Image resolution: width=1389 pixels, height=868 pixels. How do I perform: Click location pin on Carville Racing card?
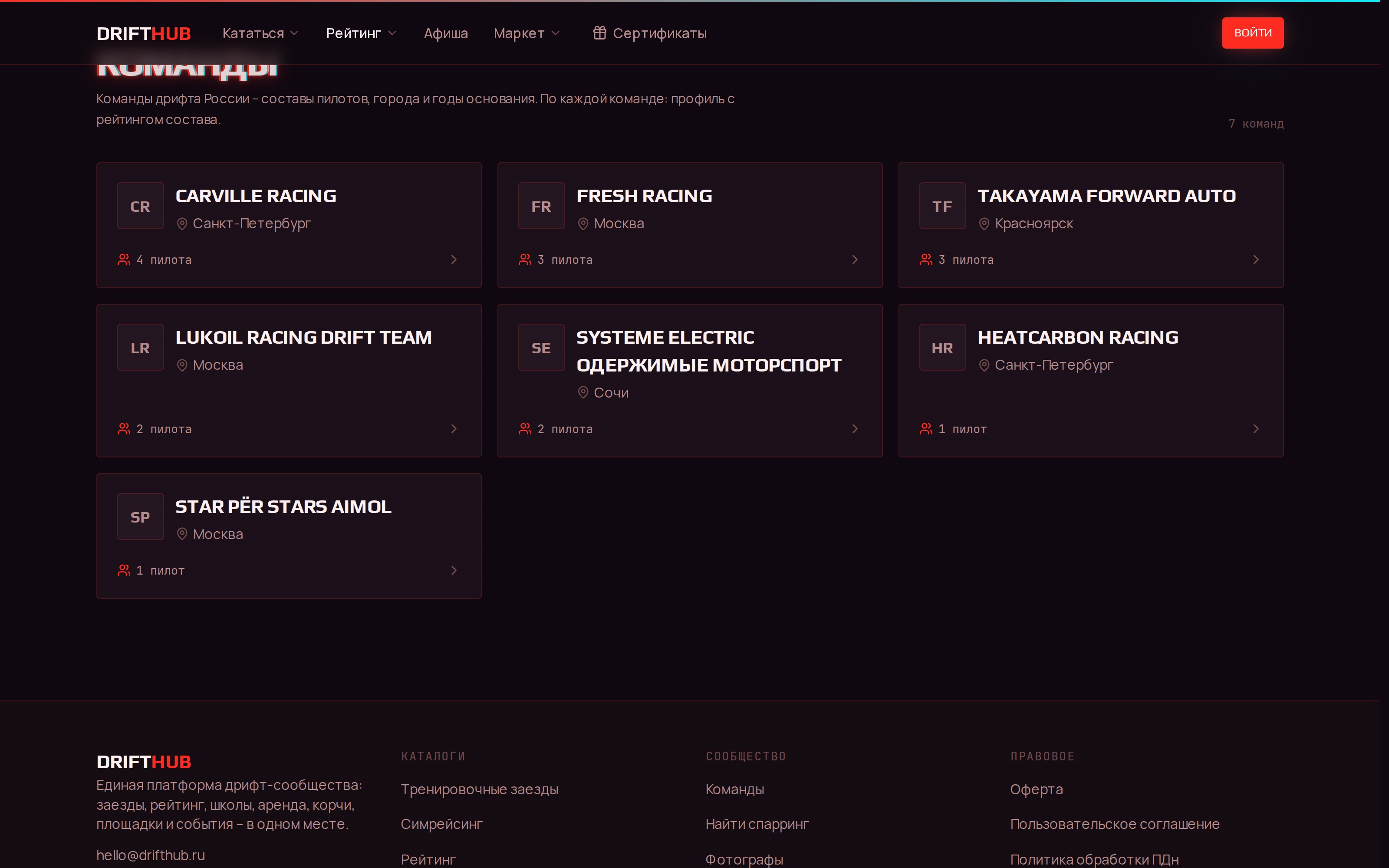[x=182, y=224]
